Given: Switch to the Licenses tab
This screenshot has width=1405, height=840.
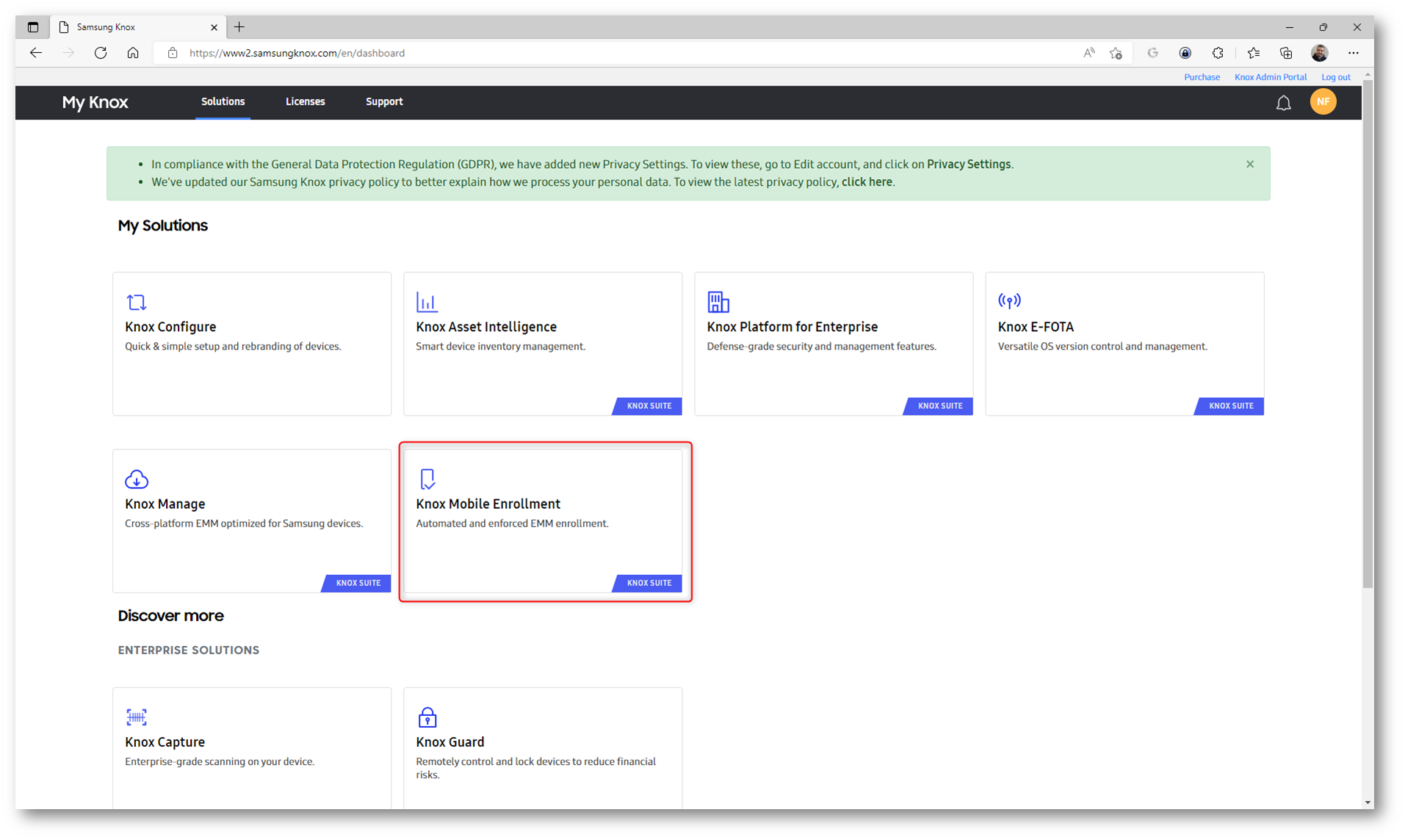Looking at the screenshot, I should point(305,101).
